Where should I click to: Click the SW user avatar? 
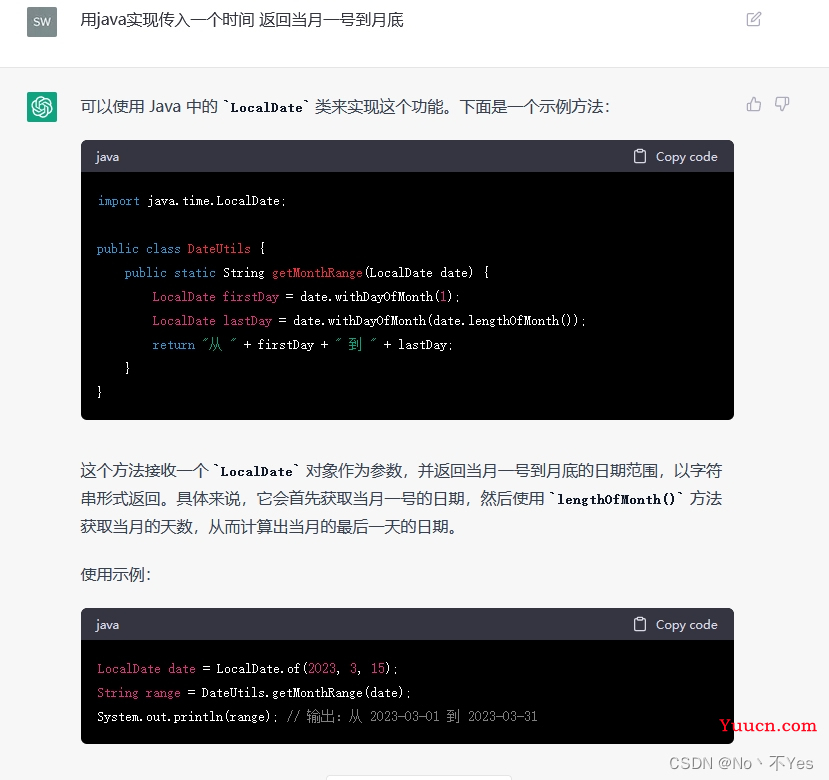[42, 22]
